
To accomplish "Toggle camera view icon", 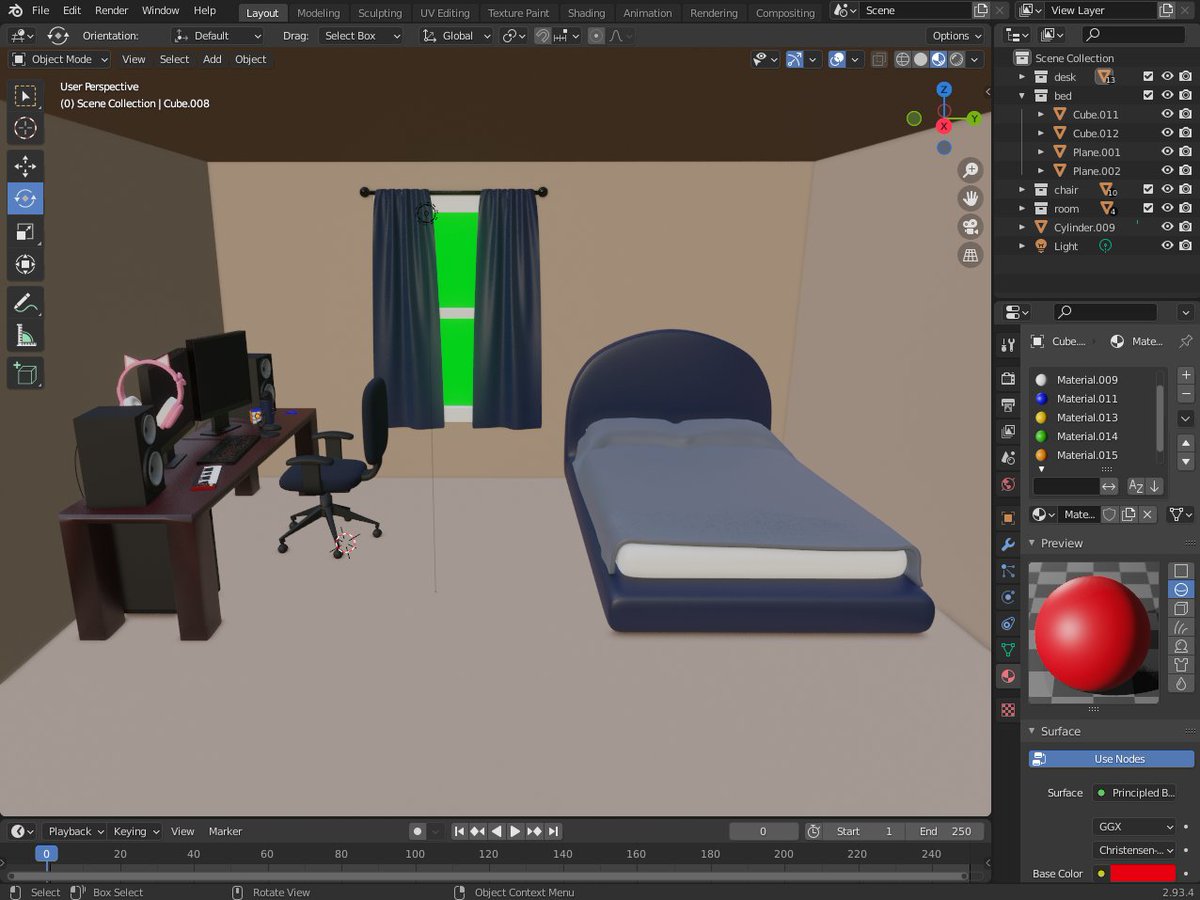I will 969,226.
